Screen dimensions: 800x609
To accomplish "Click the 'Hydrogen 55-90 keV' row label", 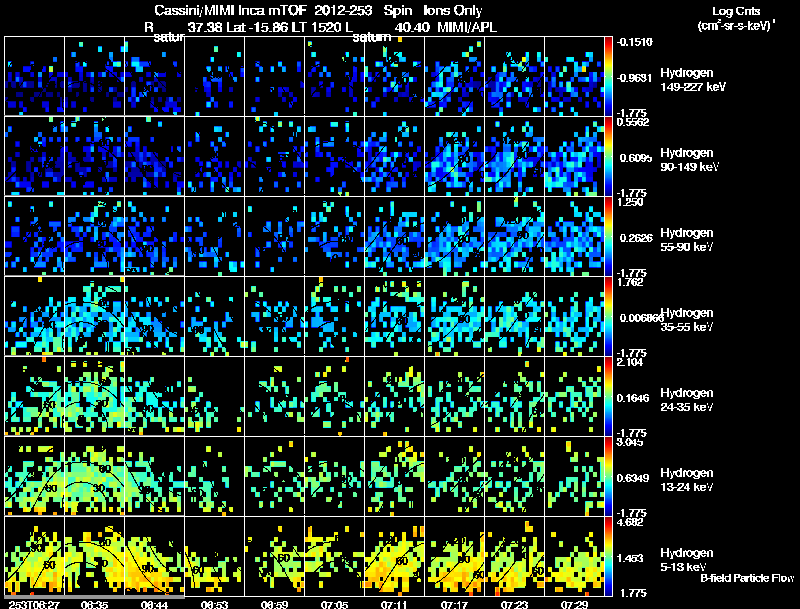I will click(x=687, y=240).
